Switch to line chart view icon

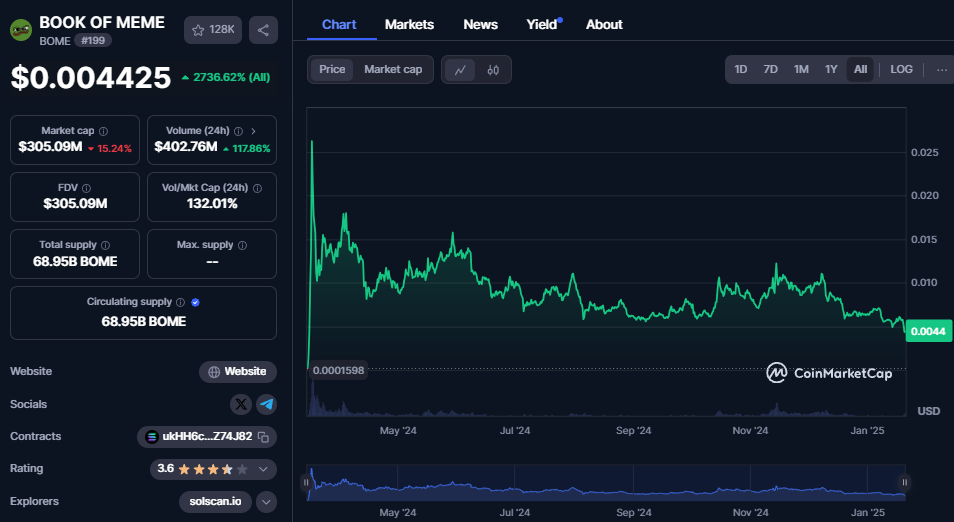460,69
